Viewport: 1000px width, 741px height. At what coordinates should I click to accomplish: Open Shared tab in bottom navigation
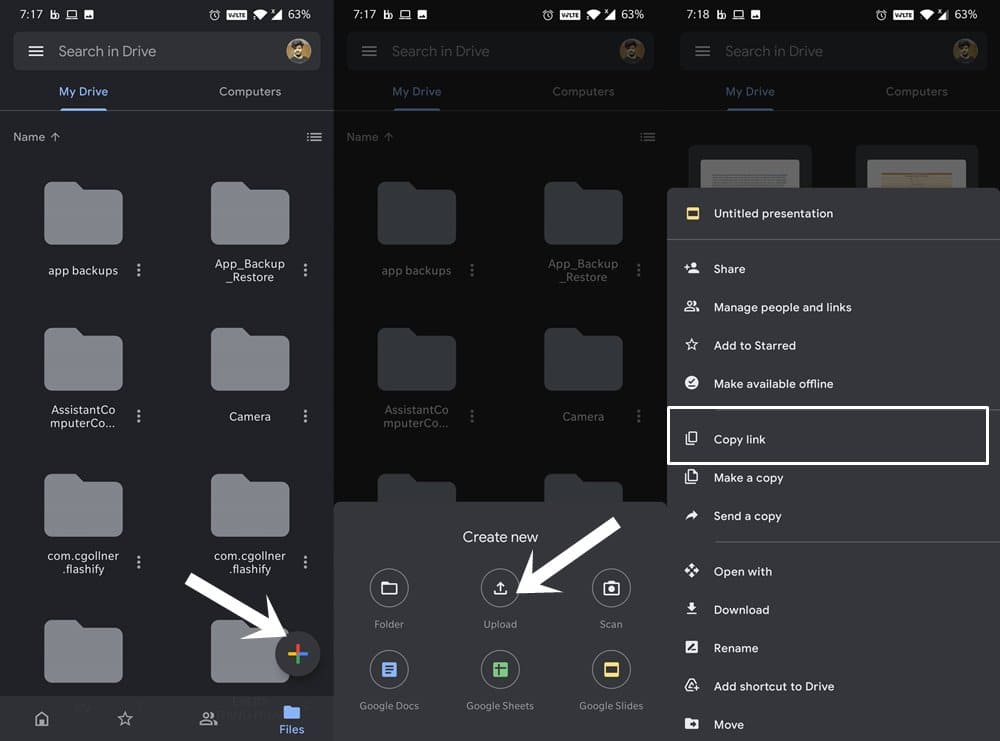pos(208,719)
